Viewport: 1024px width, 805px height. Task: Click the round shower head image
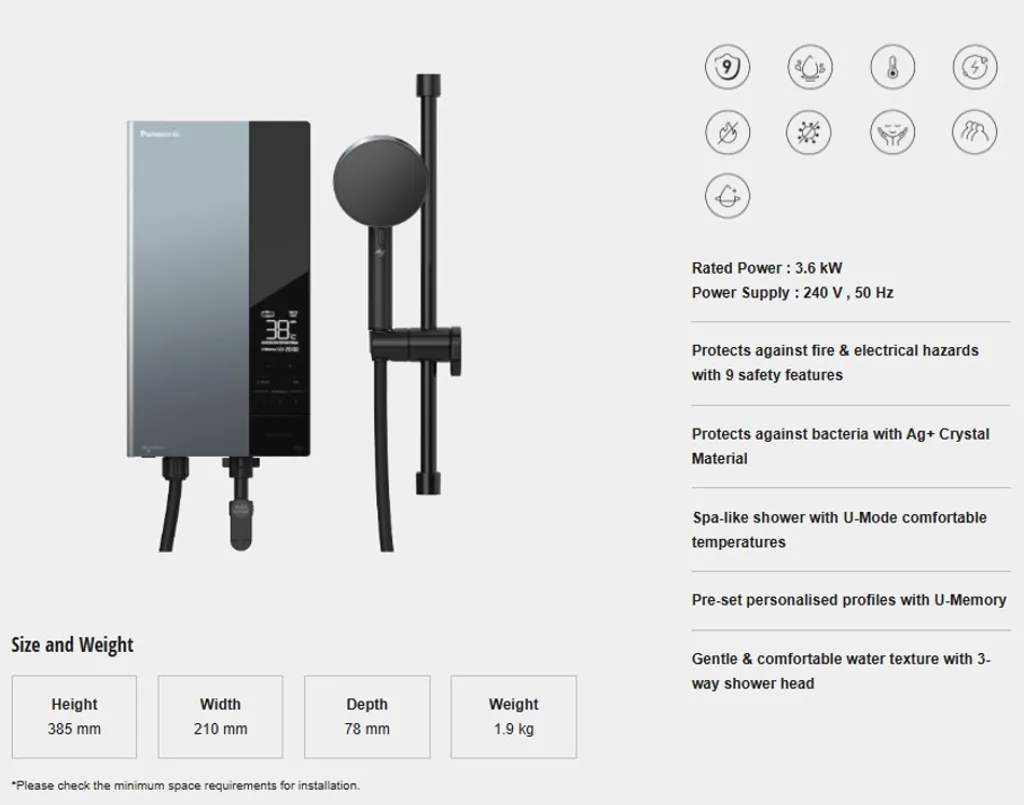[x=379, y=181]
